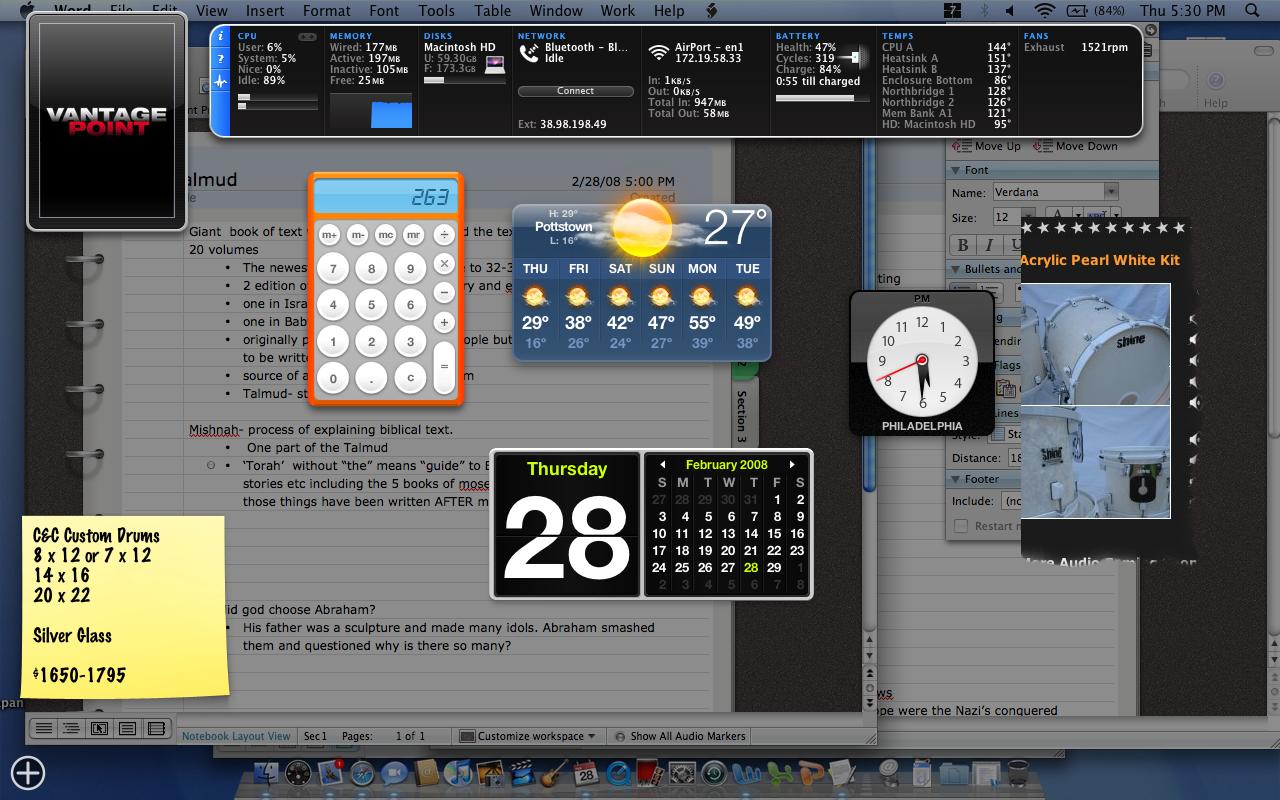
Task: Toggle Bold in Word Formatting Palette
Action: click(963, 245)
